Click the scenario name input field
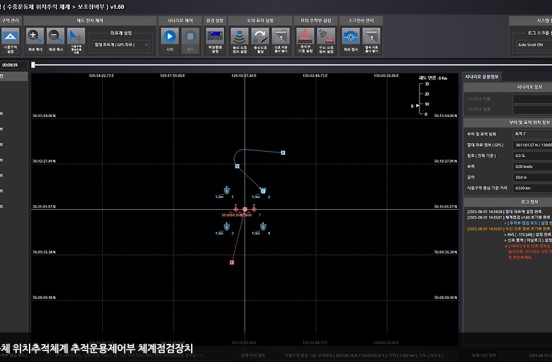The image size is (552, 362). click(x=532, y=99)
